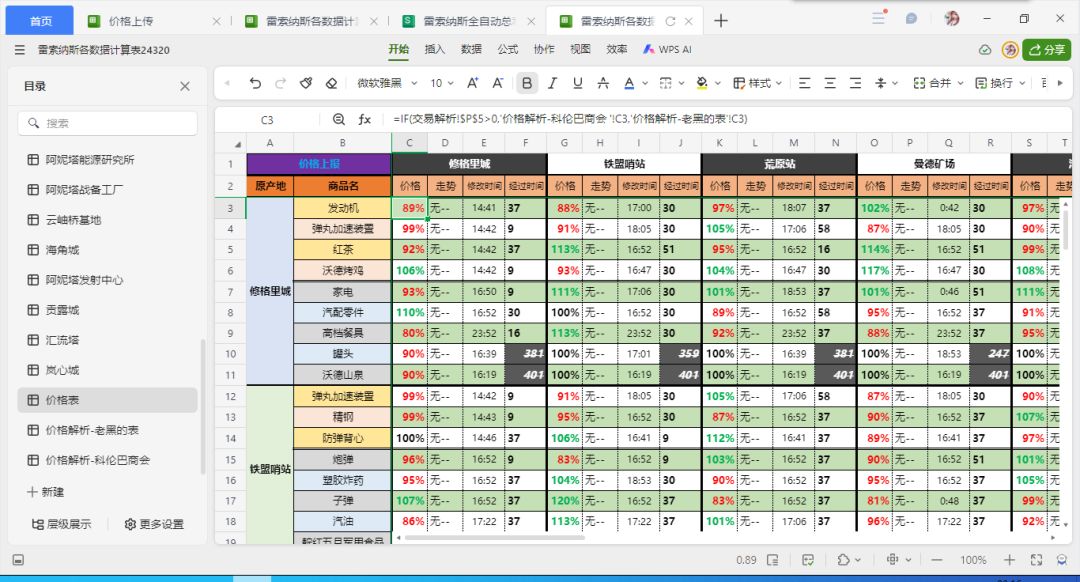Viewport: 1080px width, 582px height.
Task: Expand the font size 10 dropdown
Action: [x=442, y=83]
